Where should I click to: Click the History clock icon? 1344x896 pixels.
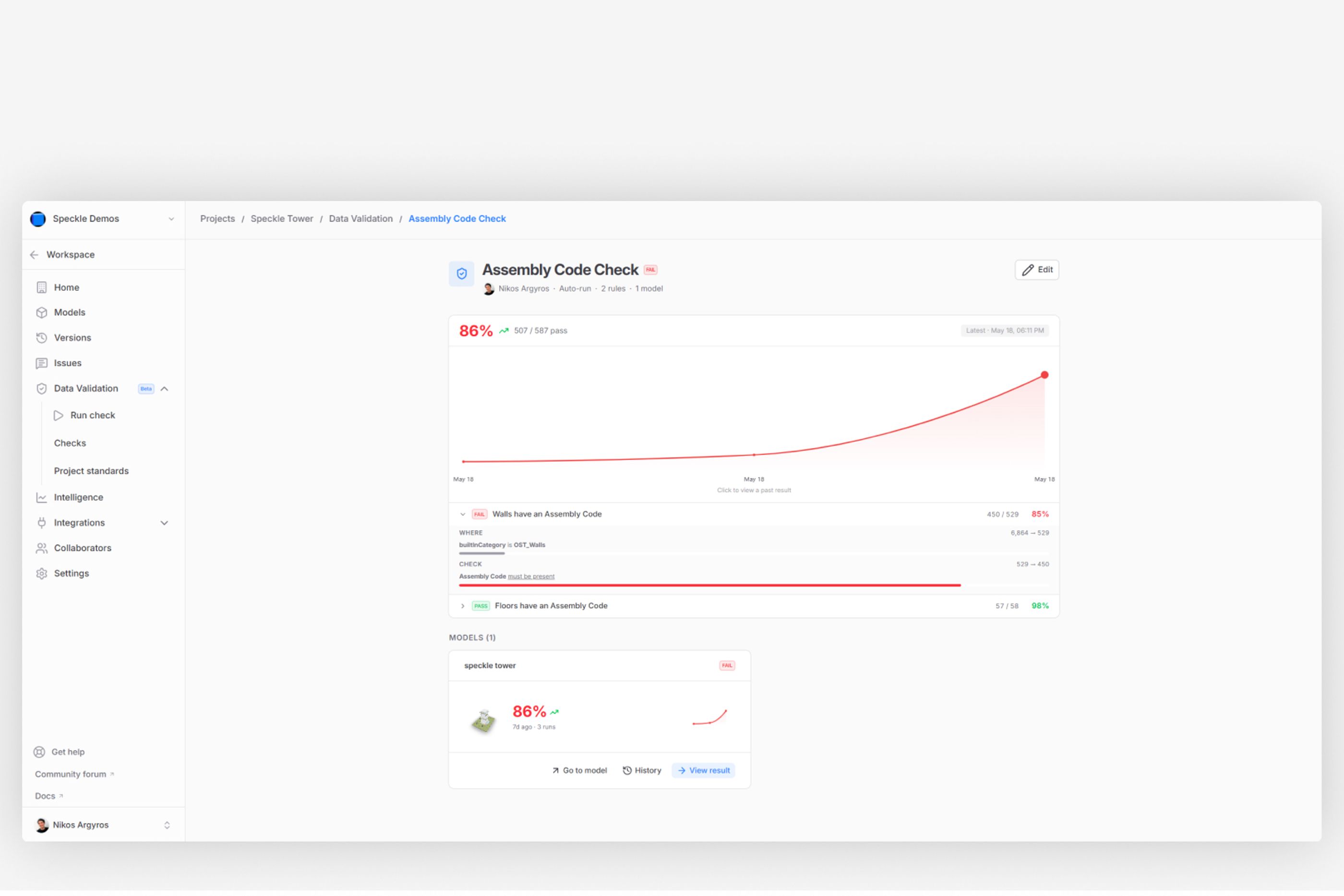click(627, 771)
